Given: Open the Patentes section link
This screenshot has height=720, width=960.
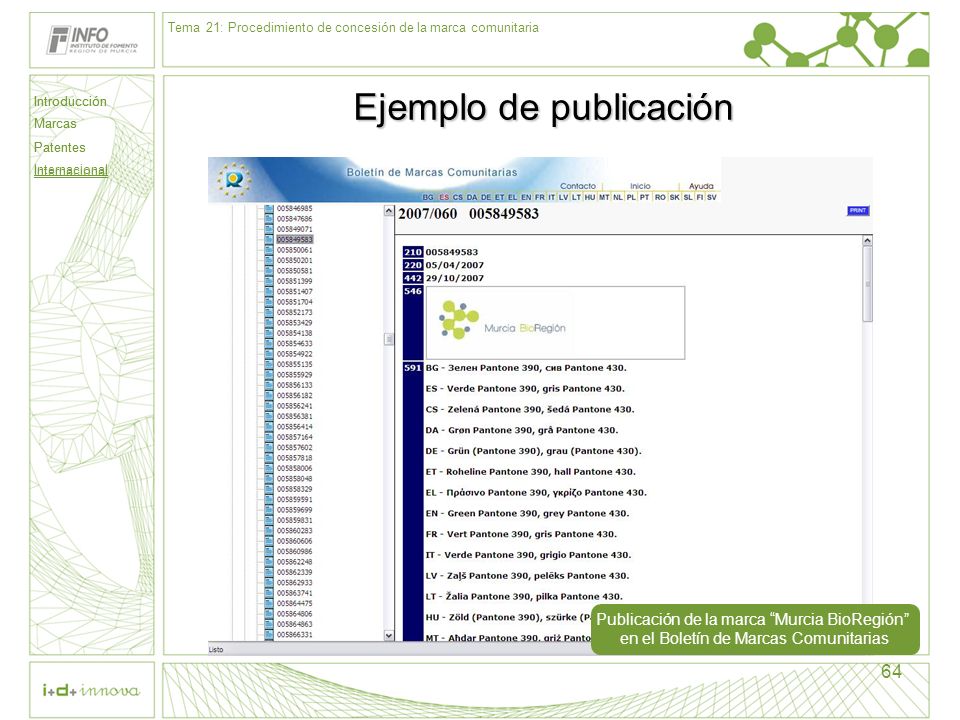Looking at the screenshot, I should (59, 148).
